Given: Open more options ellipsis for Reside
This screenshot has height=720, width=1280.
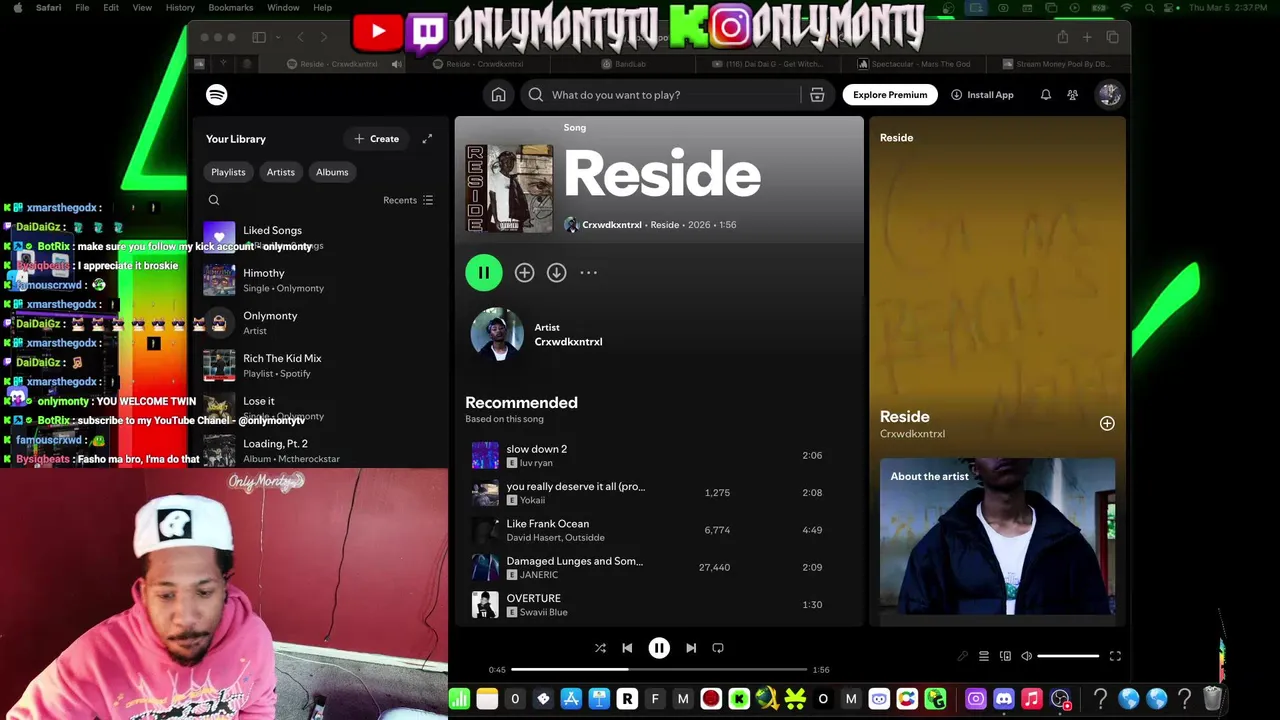Looking at the screenshot, I should 589,272.
